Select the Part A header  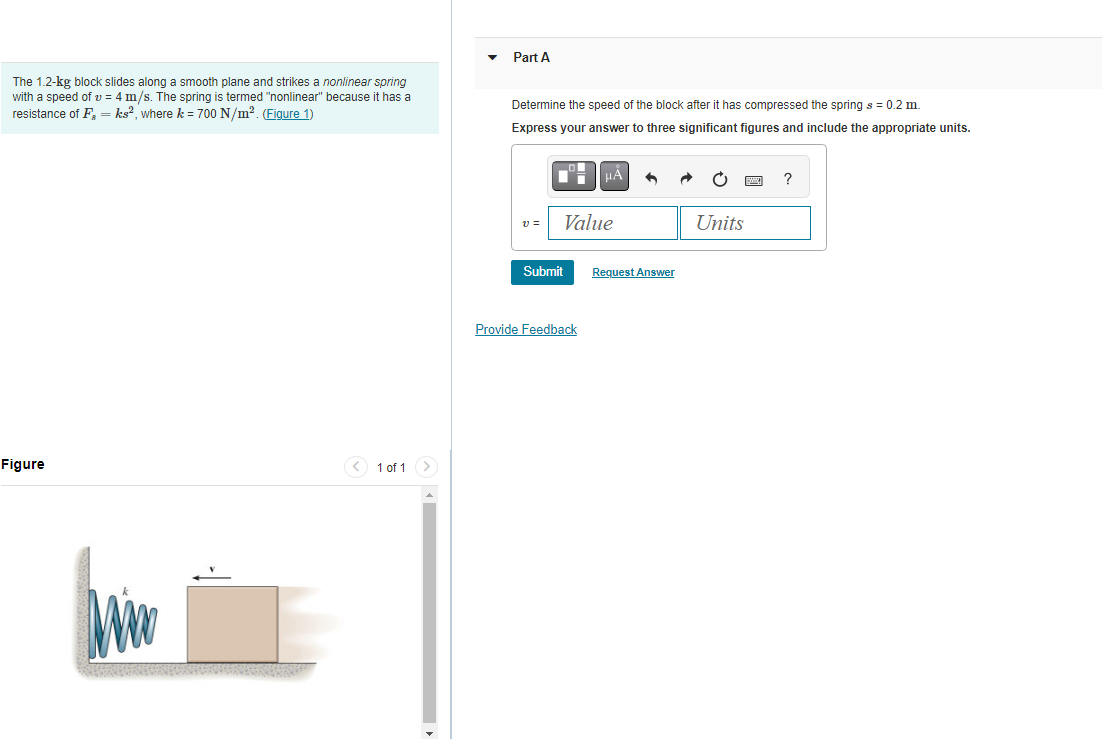[x=531, y=57]
